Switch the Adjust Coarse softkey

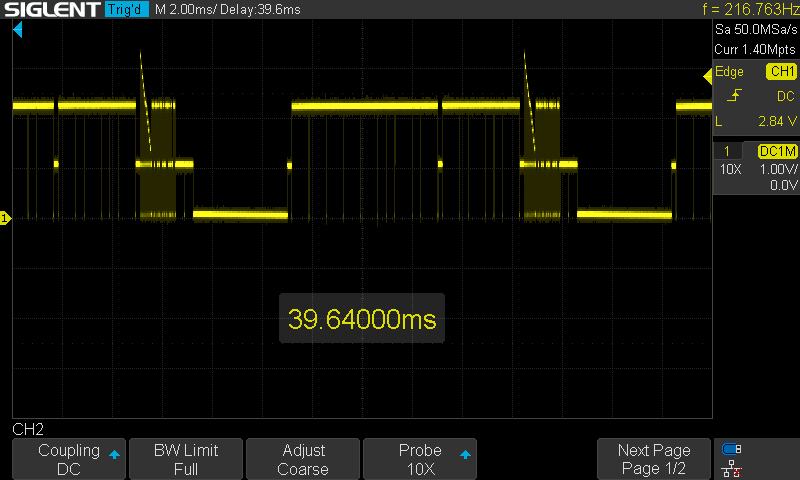(x=303, y=459)
